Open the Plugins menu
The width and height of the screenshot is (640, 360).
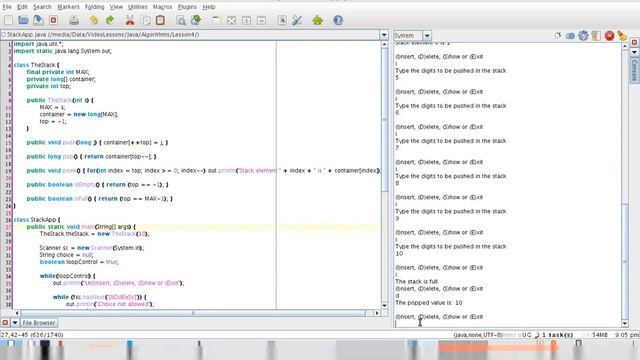187,7
